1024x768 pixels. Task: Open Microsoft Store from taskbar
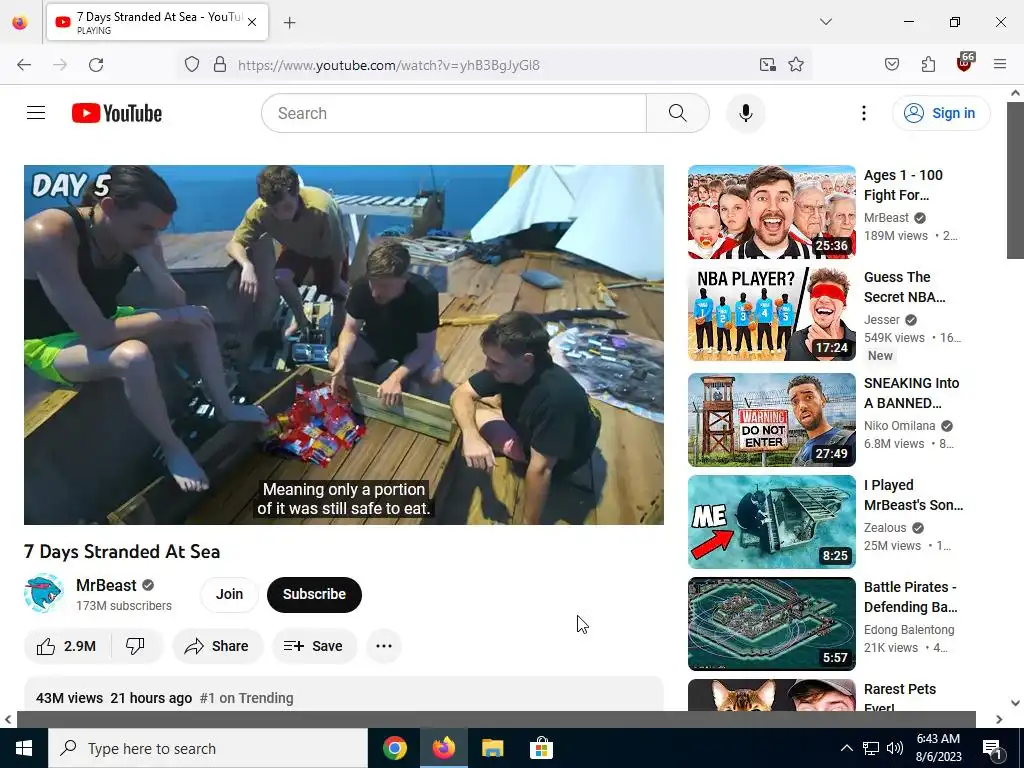pyautogui.click(x=541, y=748)
